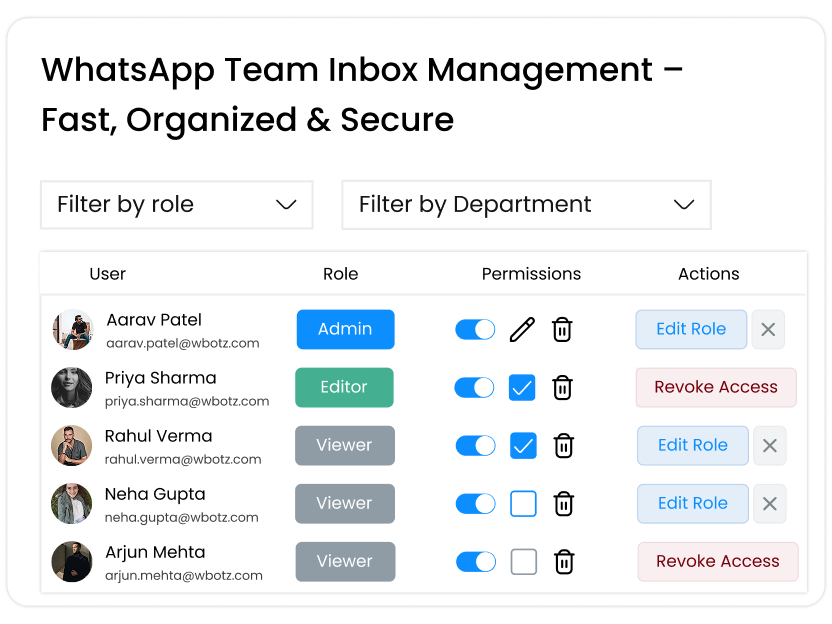Toggle permissions switch for Rahul Verma
Image resolution: width=832 pixels, height=624 pixels.
tap(475, 446)
